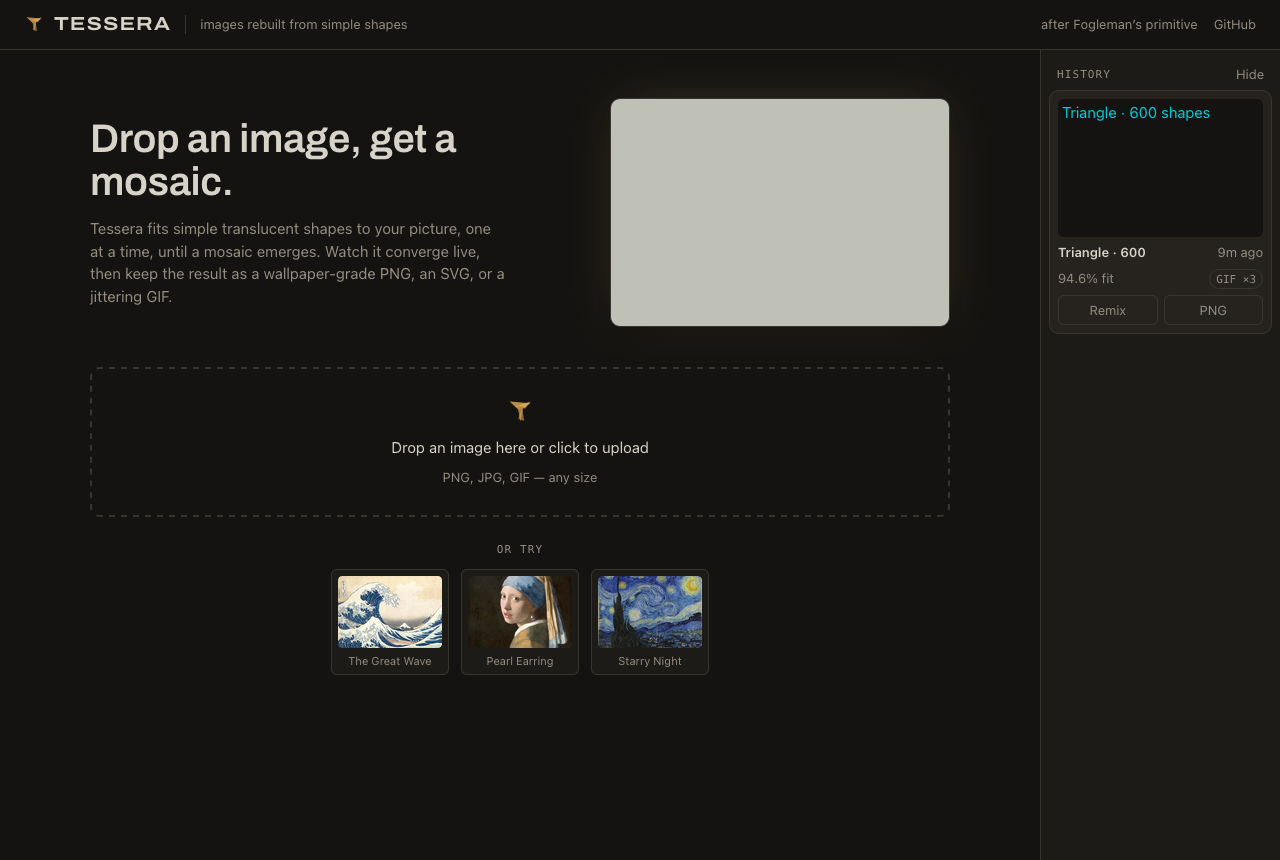
Task: Click the 94.6% fit text
Action: [1086, 279]
